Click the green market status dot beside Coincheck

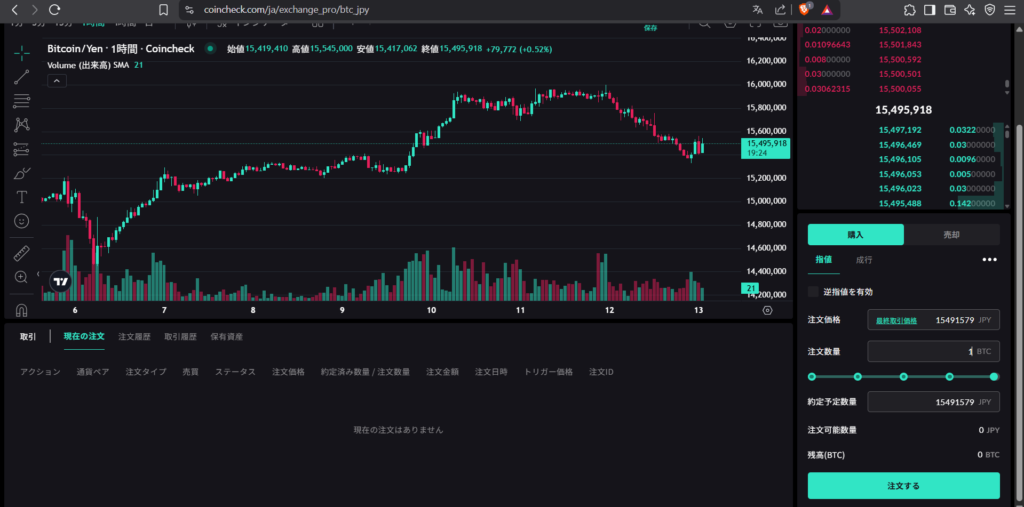pyautogui.click(x=210, y=48)
